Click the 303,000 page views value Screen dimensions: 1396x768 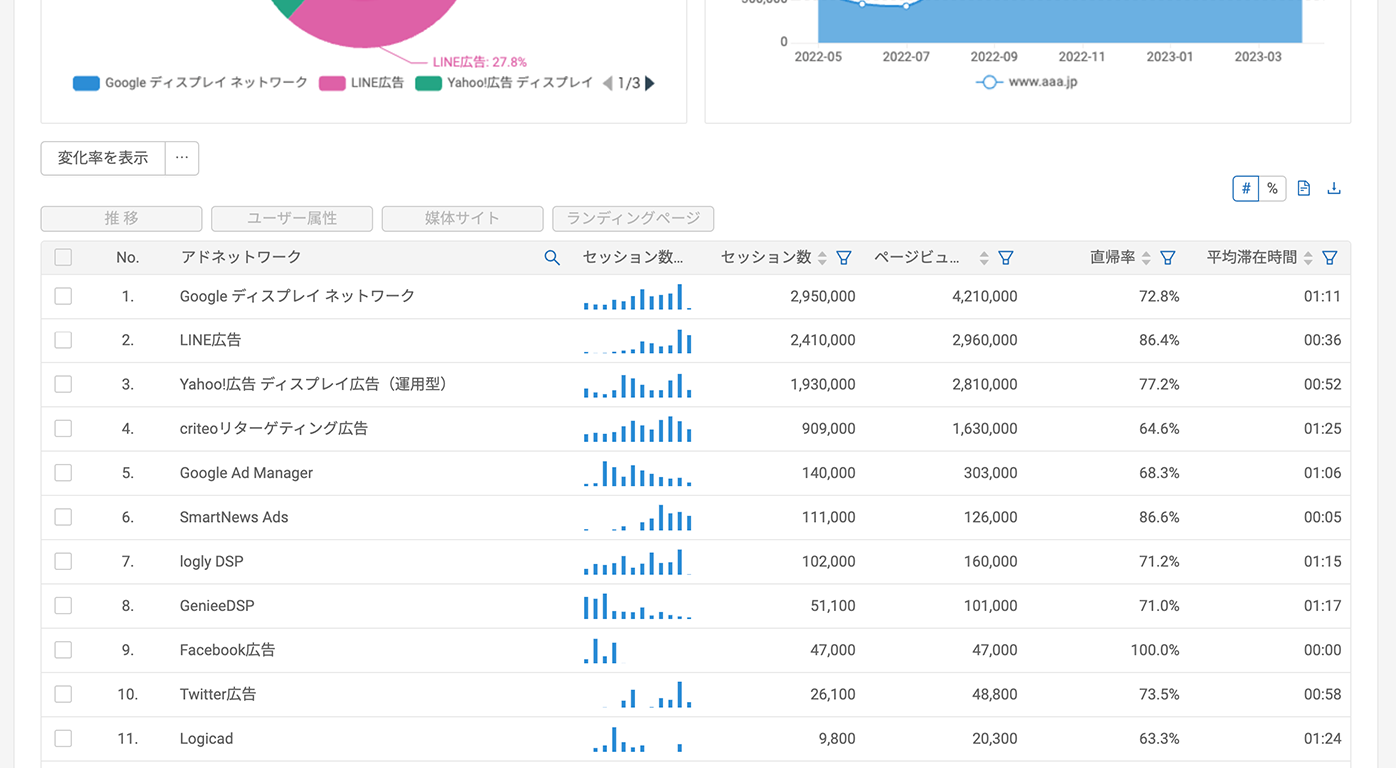coord(990,473)
